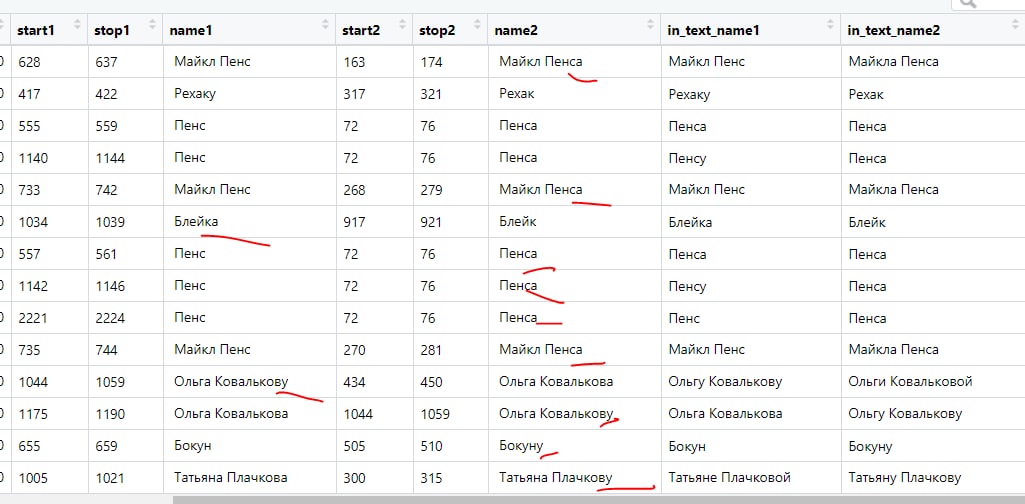Click the in_text_name1 cell Татьяне Плачковой
1025x504 pixels.
[x=730, y=478]
